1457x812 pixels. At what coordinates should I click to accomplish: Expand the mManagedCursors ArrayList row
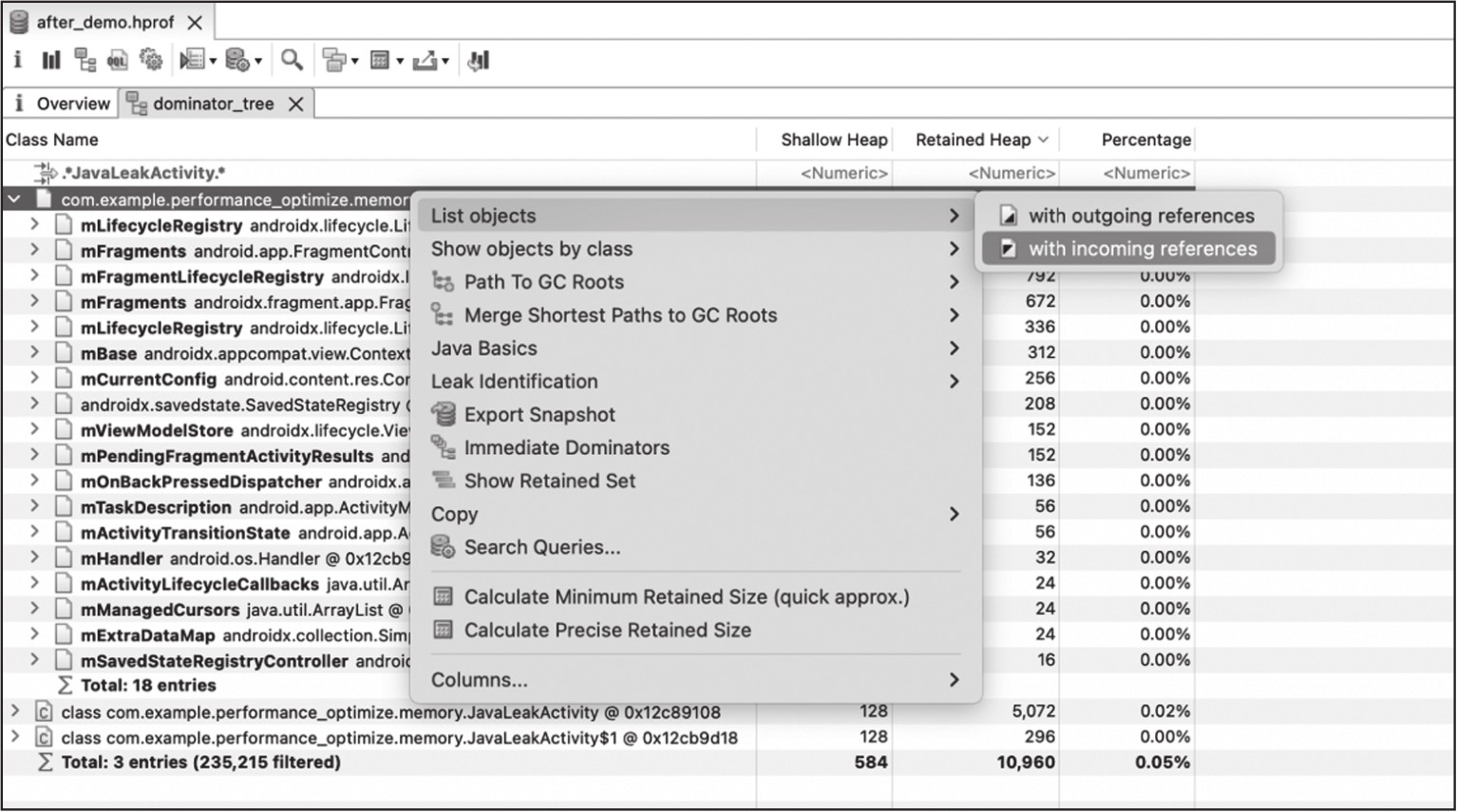(34, 610)
